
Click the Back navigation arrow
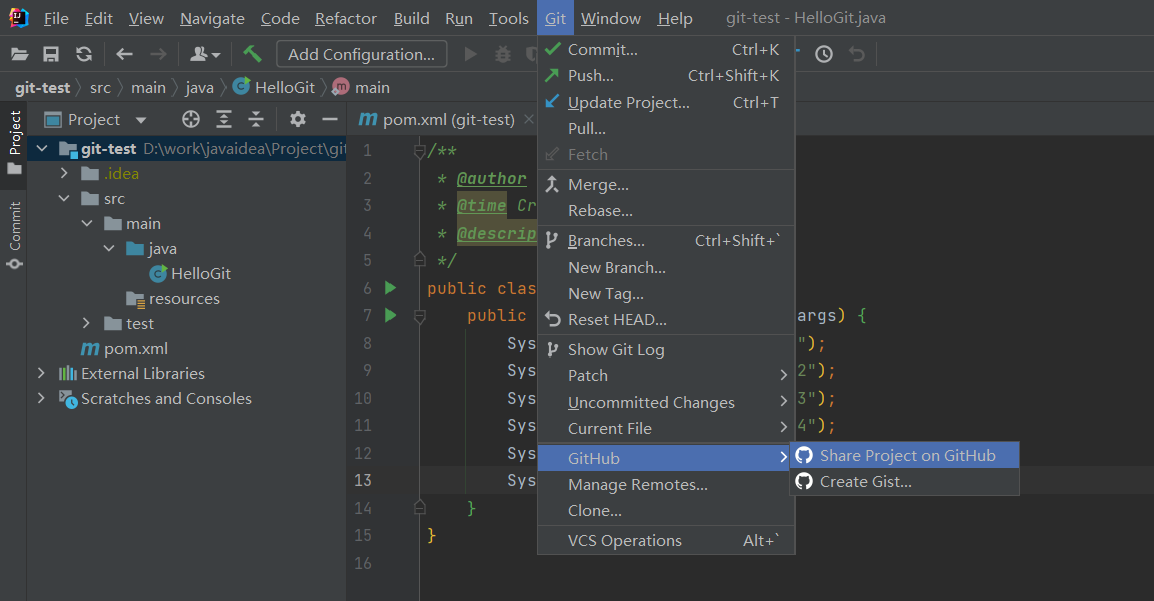click(124, 54)
